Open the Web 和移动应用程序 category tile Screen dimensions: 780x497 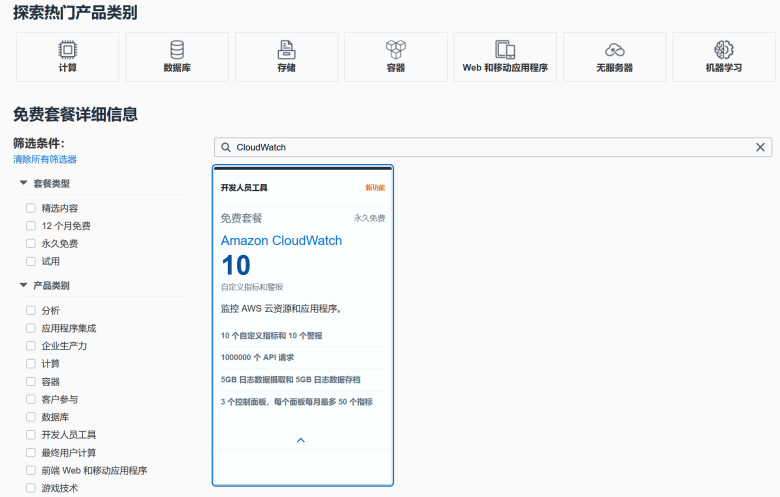(x=505, y=57)
